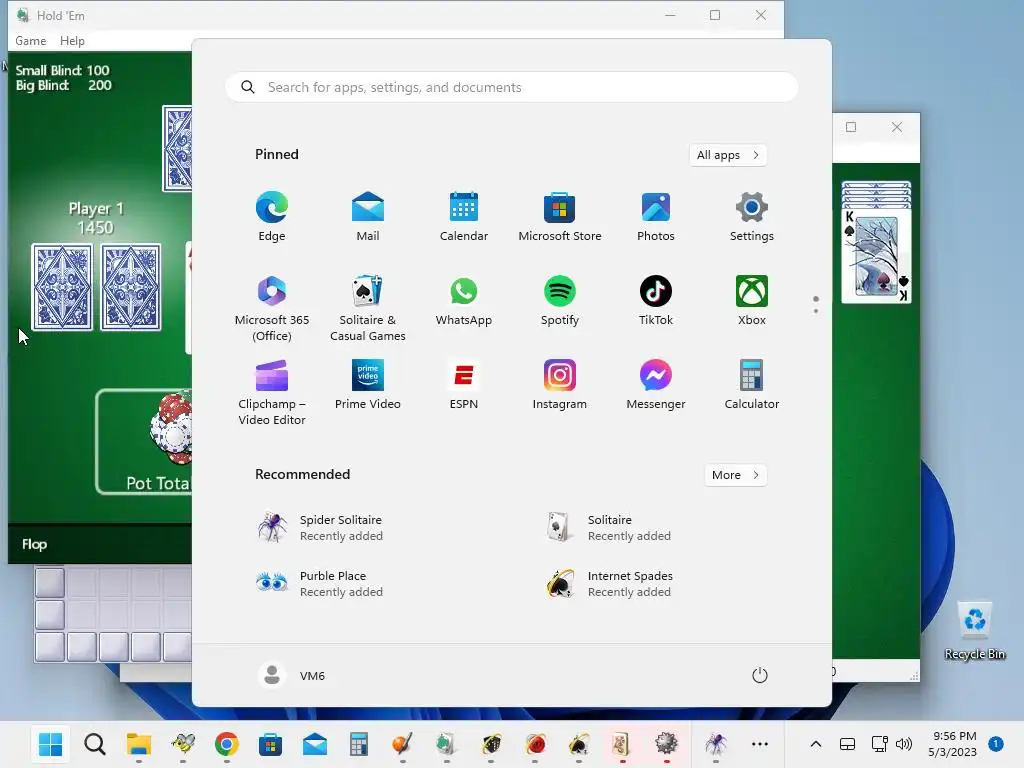Screen dimensions: 1024x768
Task: Show taskbar overflow three-dots menu
Action: click(x=760, y=744)
